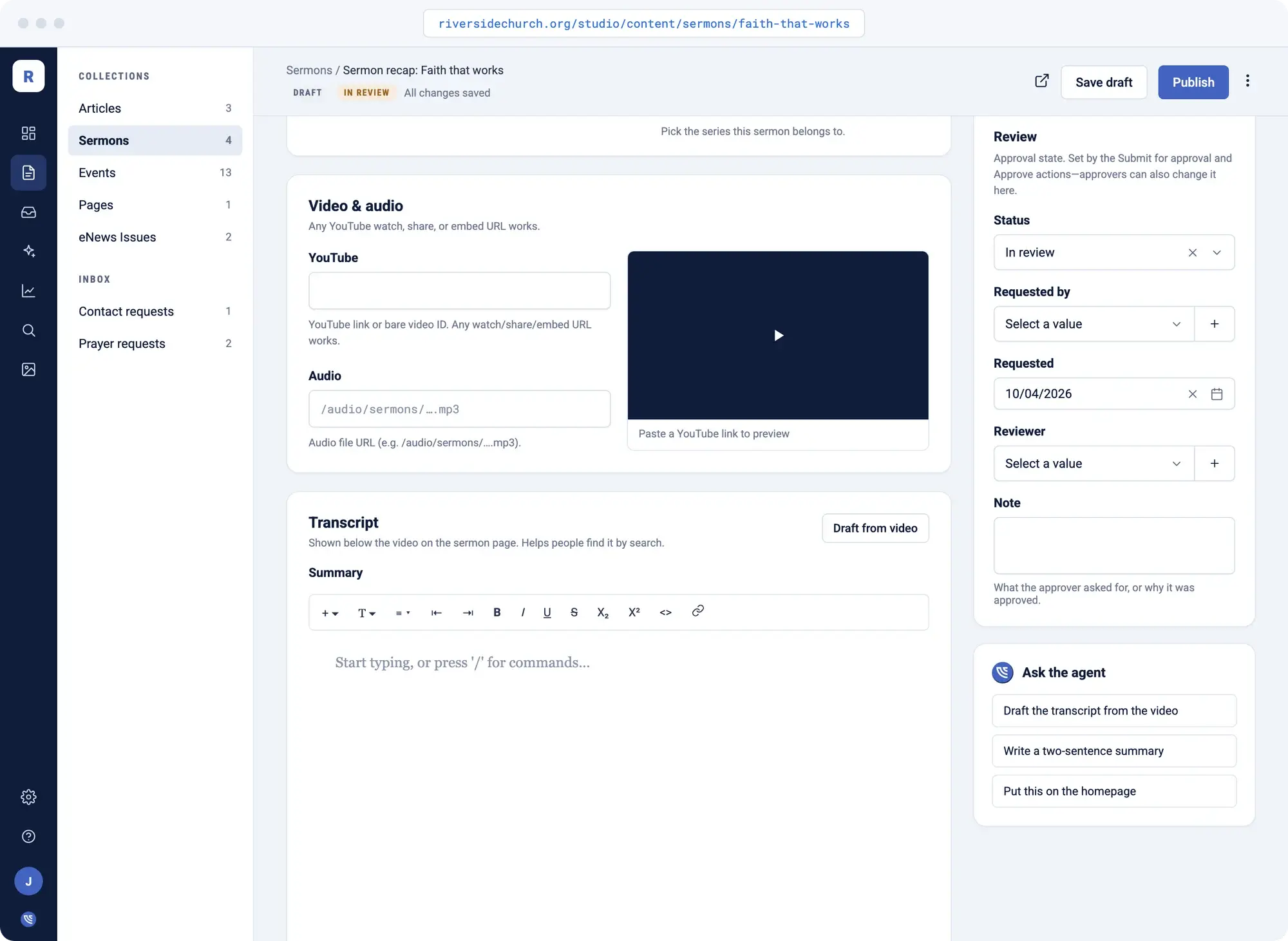1288x941 pixels.
Task: Open the Requested by select dropdown
Action: [1094, 324]
